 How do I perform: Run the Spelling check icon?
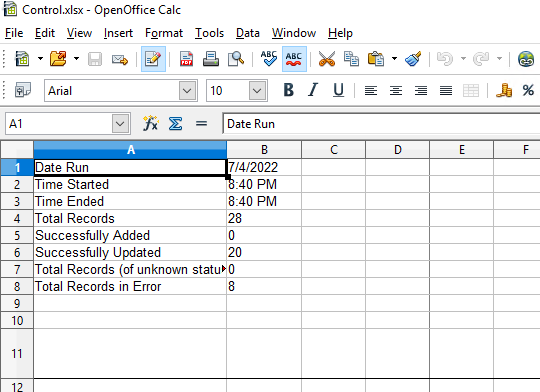(x=269, y=59)
